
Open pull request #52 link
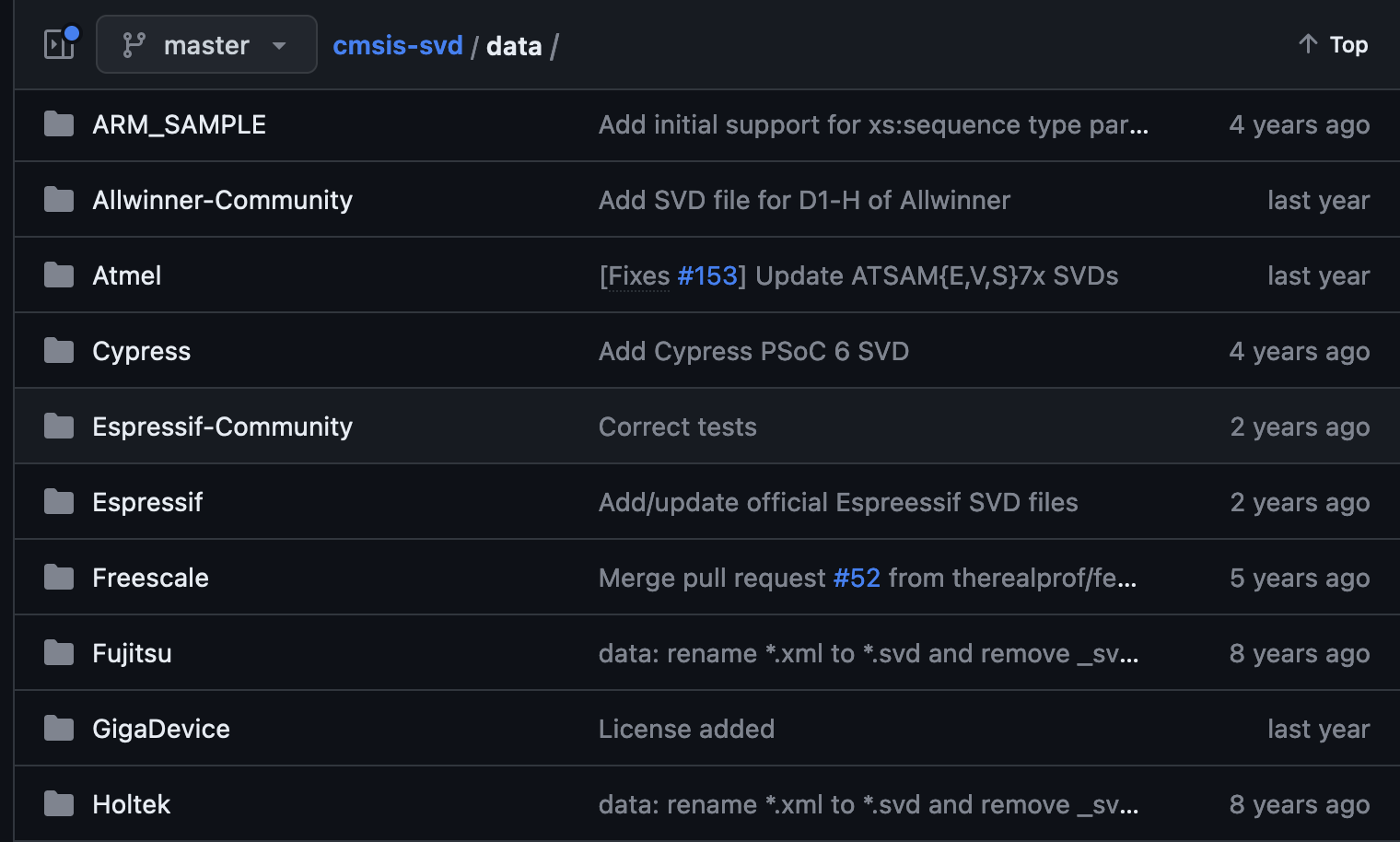(857, 578)
